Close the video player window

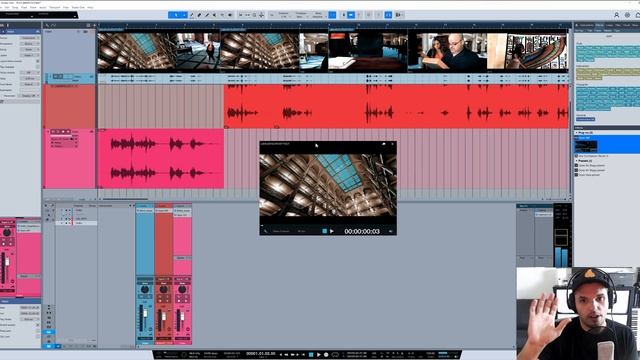[x=393, y=144]
